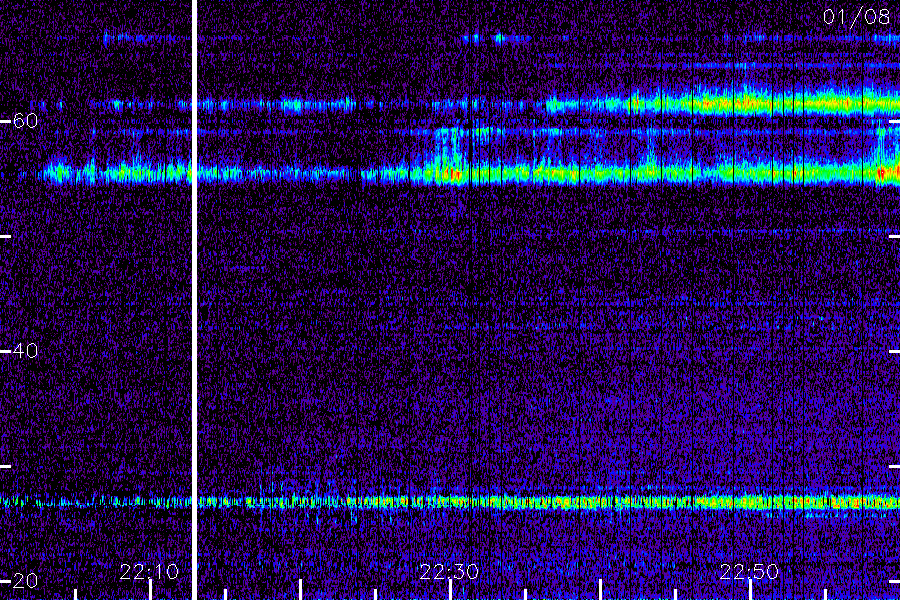The width and height of the screenshot is (900, 600).
Task: Click the 22:30 time label
Action: (449, 571)
